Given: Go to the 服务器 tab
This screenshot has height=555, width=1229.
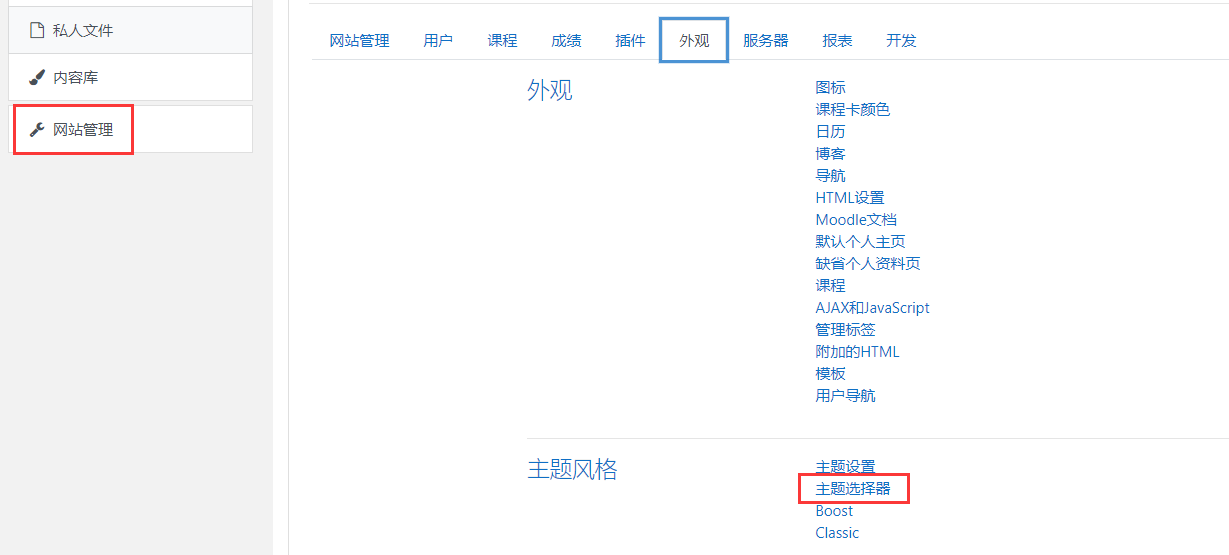Looking at the screenshot, I should 765,41.
